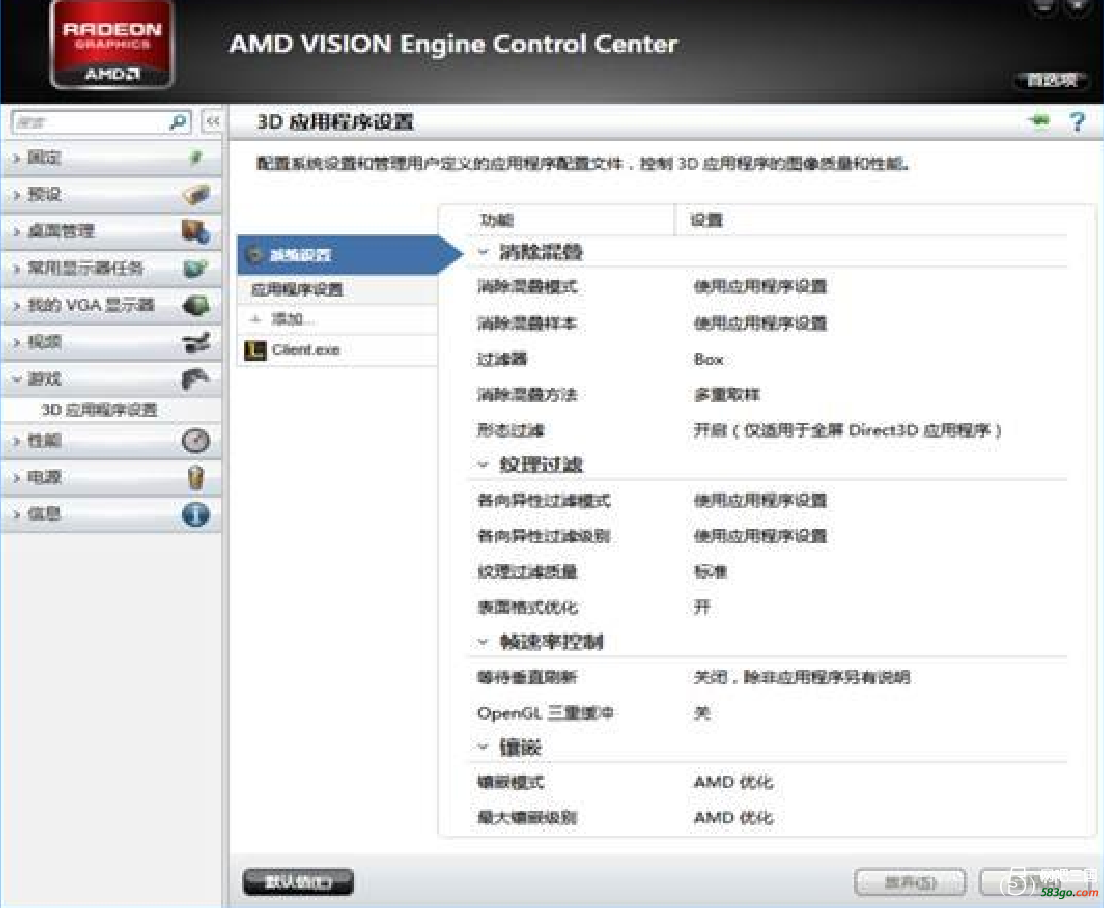Click 等待垂直刷新 setting value
The width and height of the screenshot is (1104, 908).
(x=802, y=677)
